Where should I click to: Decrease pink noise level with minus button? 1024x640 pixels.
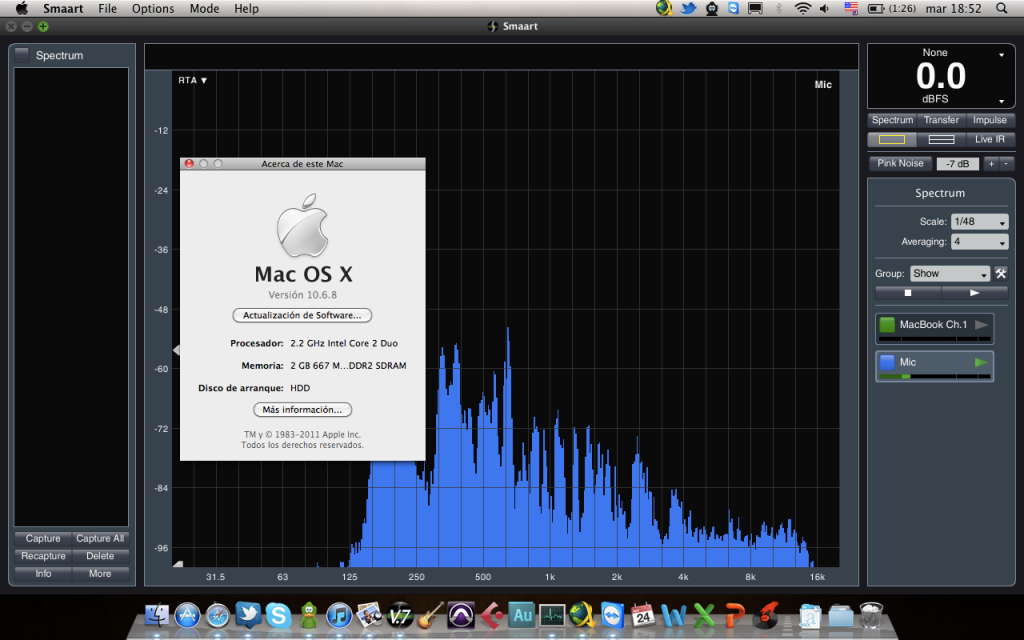point(1006,164)
